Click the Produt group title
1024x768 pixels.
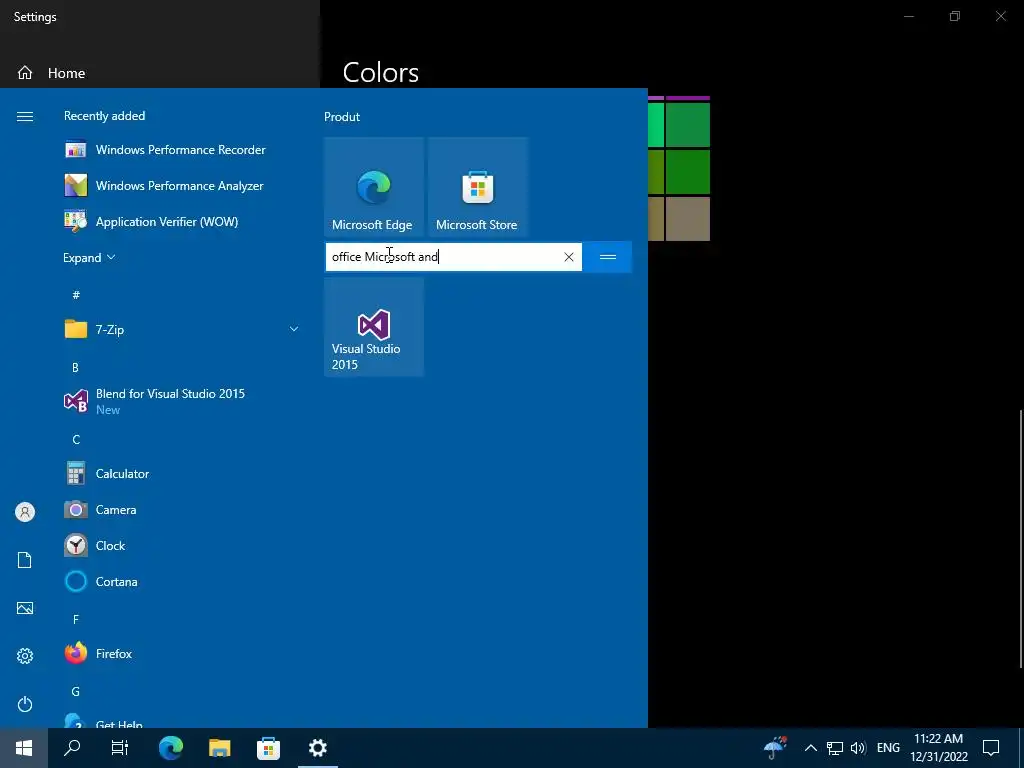[342, 117]
